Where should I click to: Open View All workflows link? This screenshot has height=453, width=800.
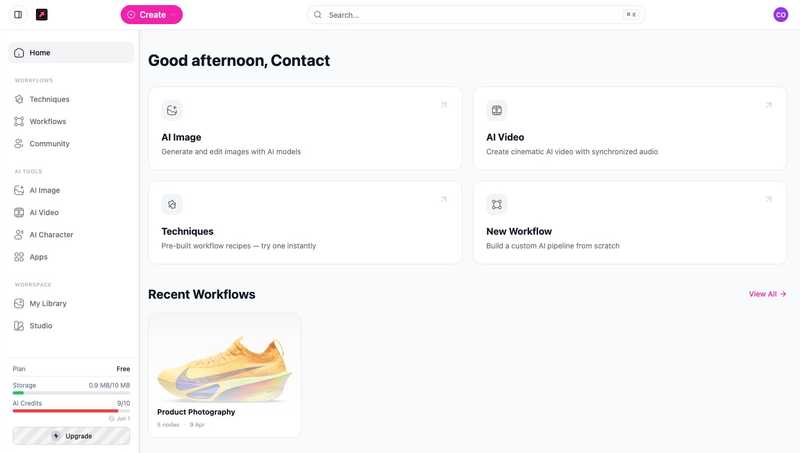click(767, 294)
